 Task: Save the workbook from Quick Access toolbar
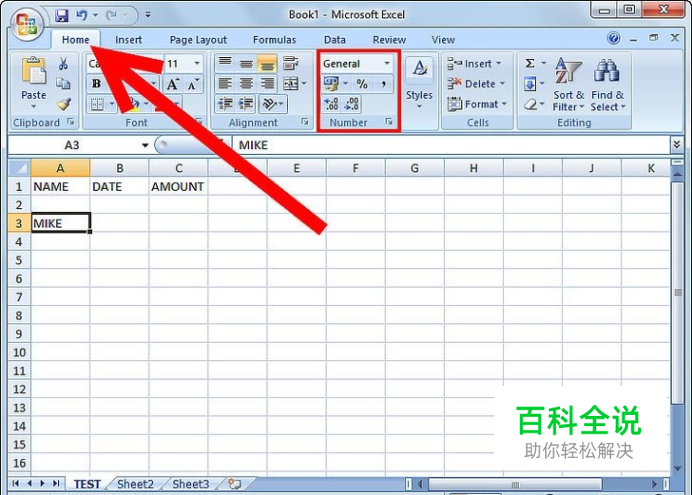pyautogui.click(x=62, y=15)
